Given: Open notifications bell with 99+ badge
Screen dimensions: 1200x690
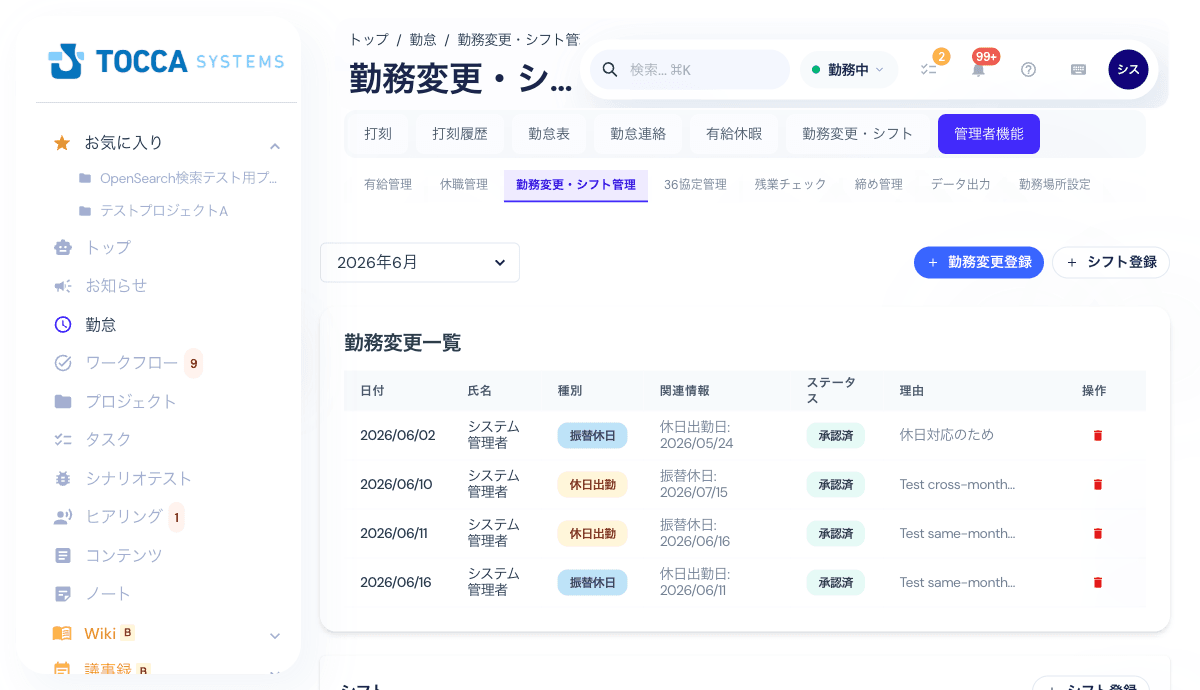Looking at the screenshot, I should tap(978, 69).
